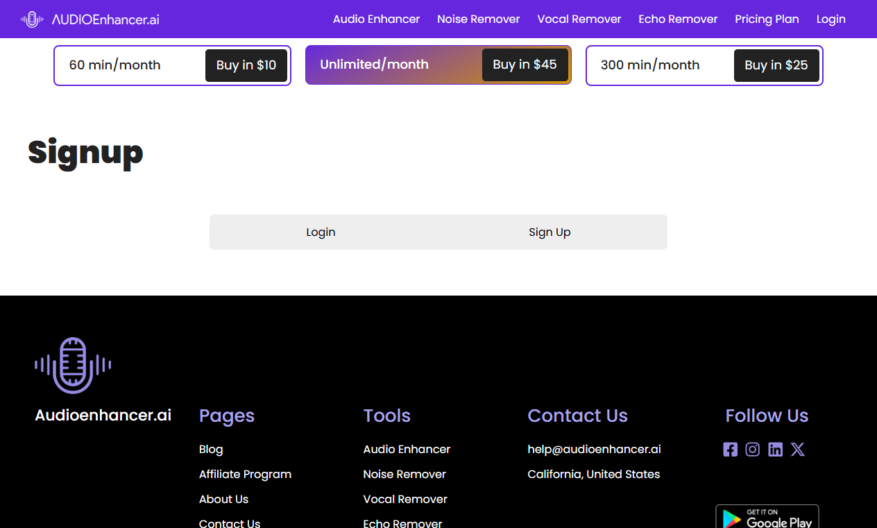Click the Contact Us footer heading

[577, 416]
